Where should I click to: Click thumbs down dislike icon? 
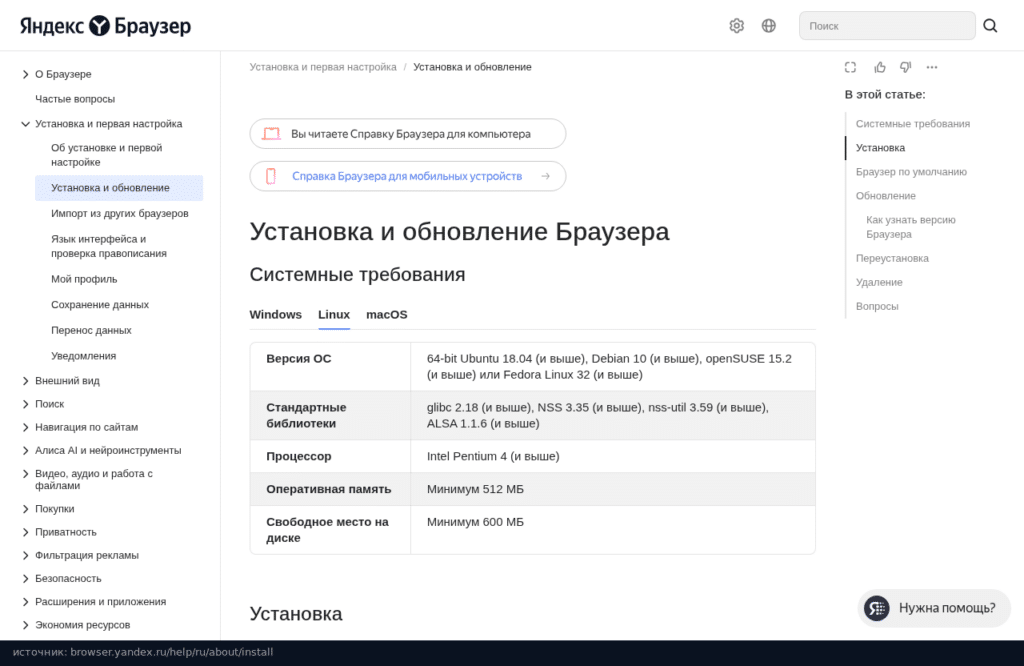pos(905,67)
